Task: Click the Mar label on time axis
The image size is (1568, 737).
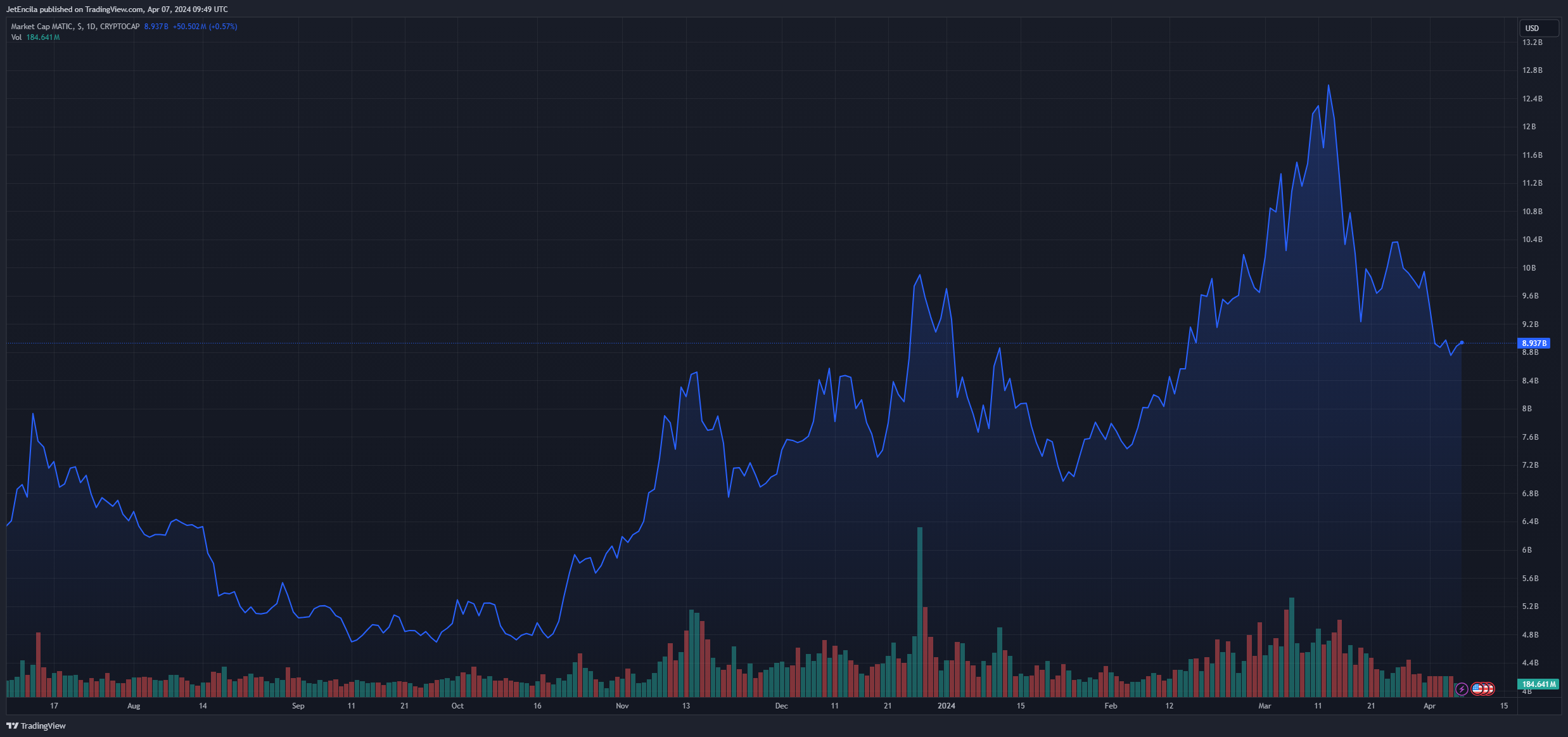Action: coord(1265,705)
